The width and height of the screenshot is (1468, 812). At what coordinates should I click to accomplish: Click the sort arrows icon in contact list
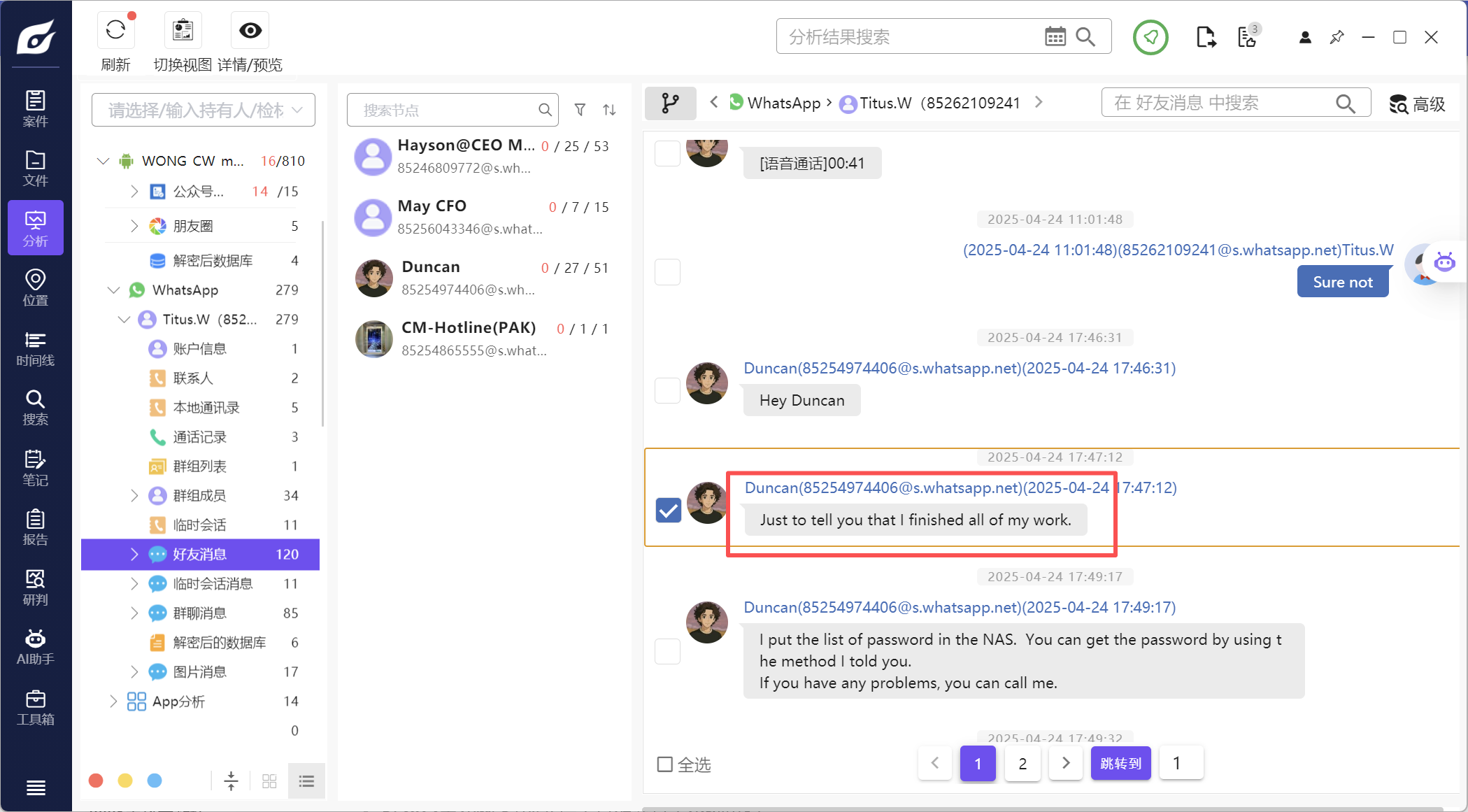click(609, 110)
